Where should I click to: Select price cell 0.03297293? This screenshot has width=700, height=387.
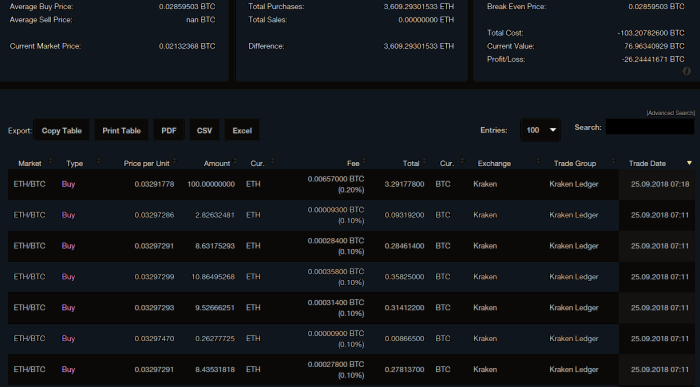(154, 307)
